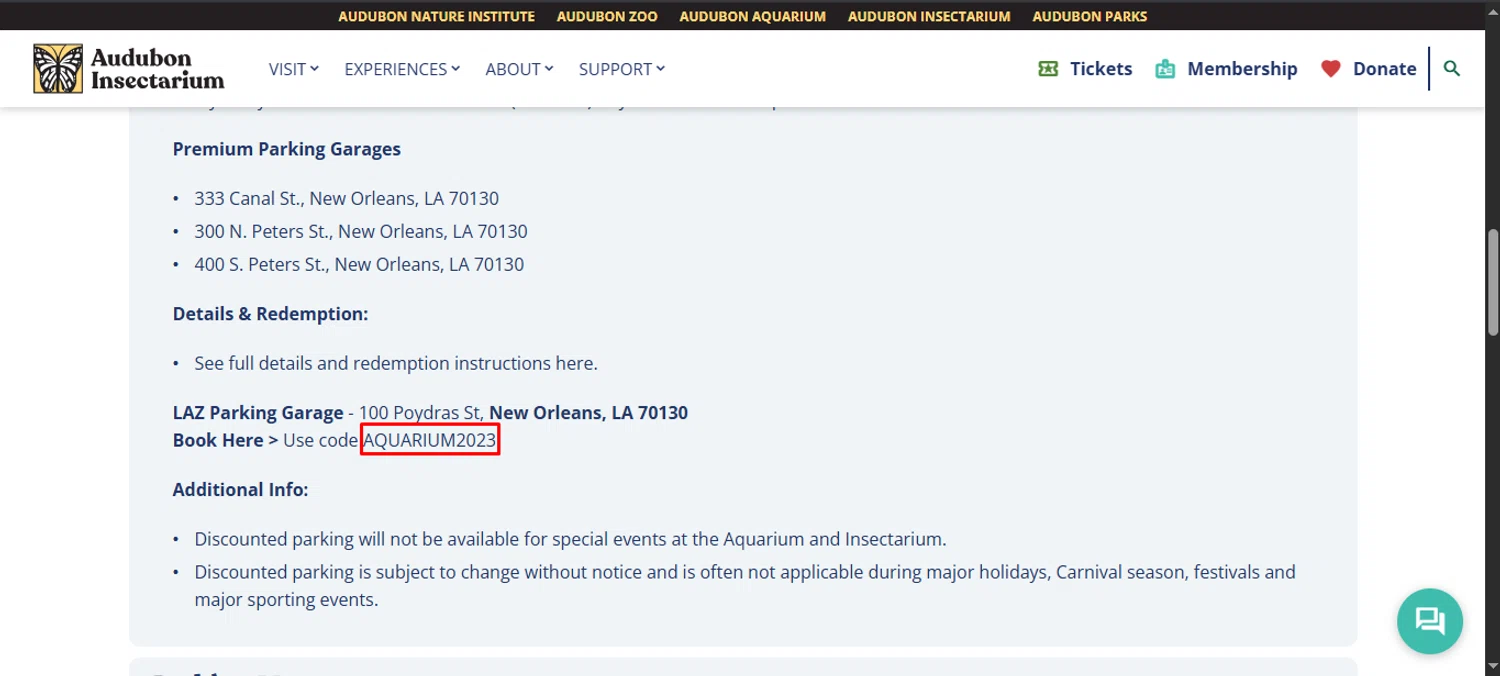This screenshot has width=1500, height=676.
Task: Click the Membership card icon
Action: tap(1165, 69)
